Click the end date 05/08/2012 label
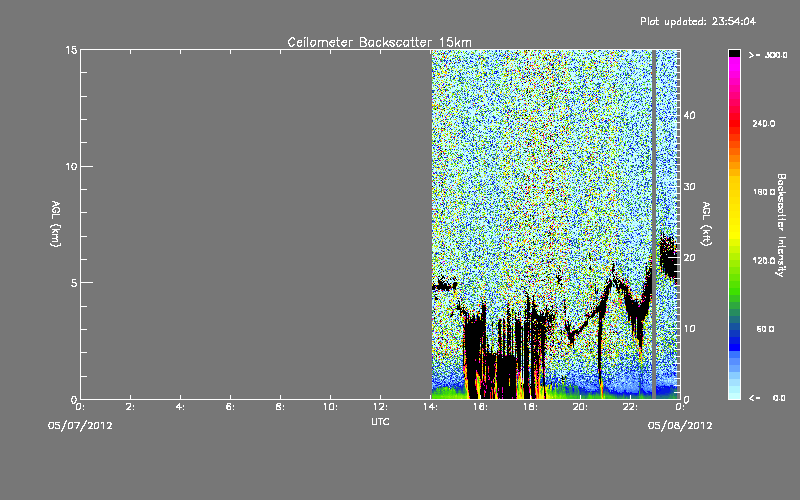This screenshot has width=800, height=500. (680, 426)
